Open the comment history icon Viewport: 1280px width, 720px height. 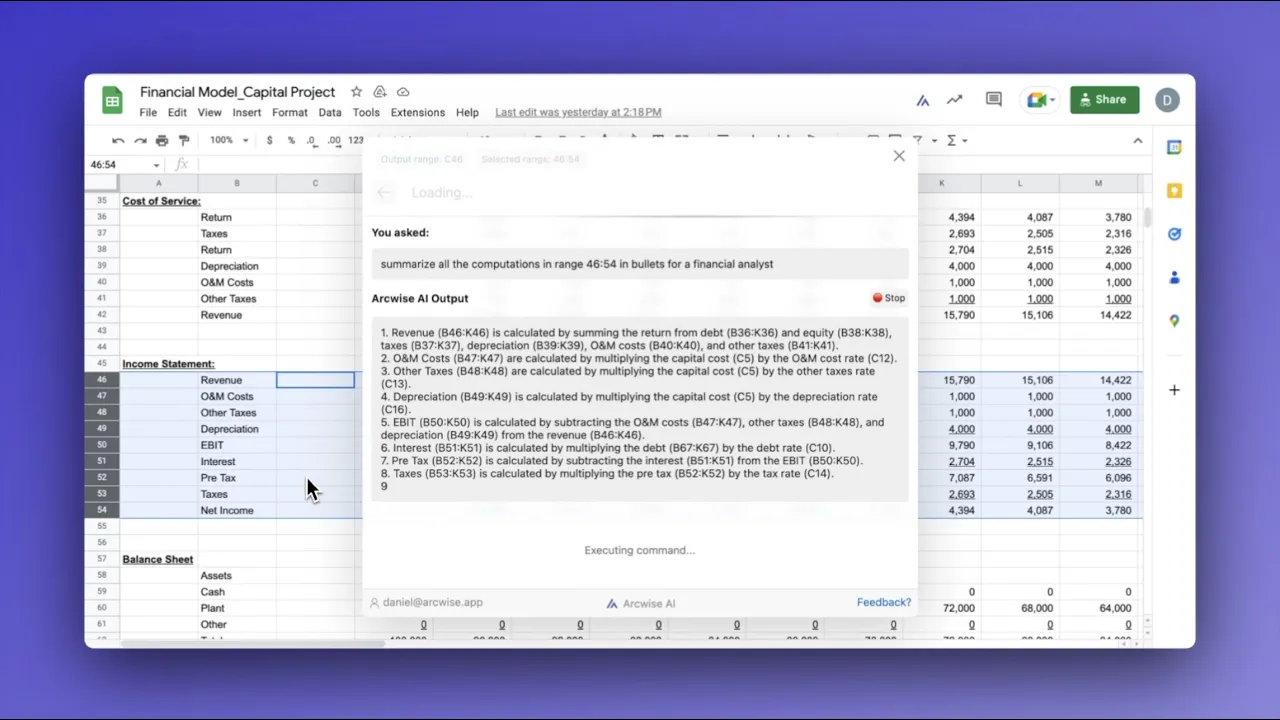(x=994, y=99)
